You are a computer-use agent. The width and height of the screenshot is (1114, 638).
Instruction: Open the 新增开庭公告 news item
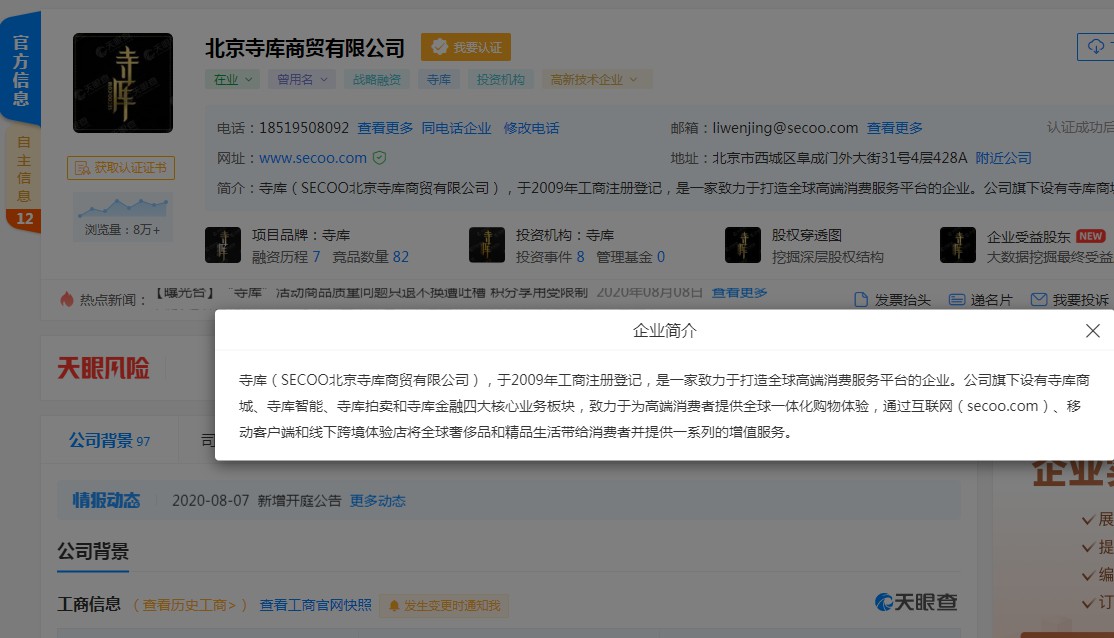click(299, 501)
